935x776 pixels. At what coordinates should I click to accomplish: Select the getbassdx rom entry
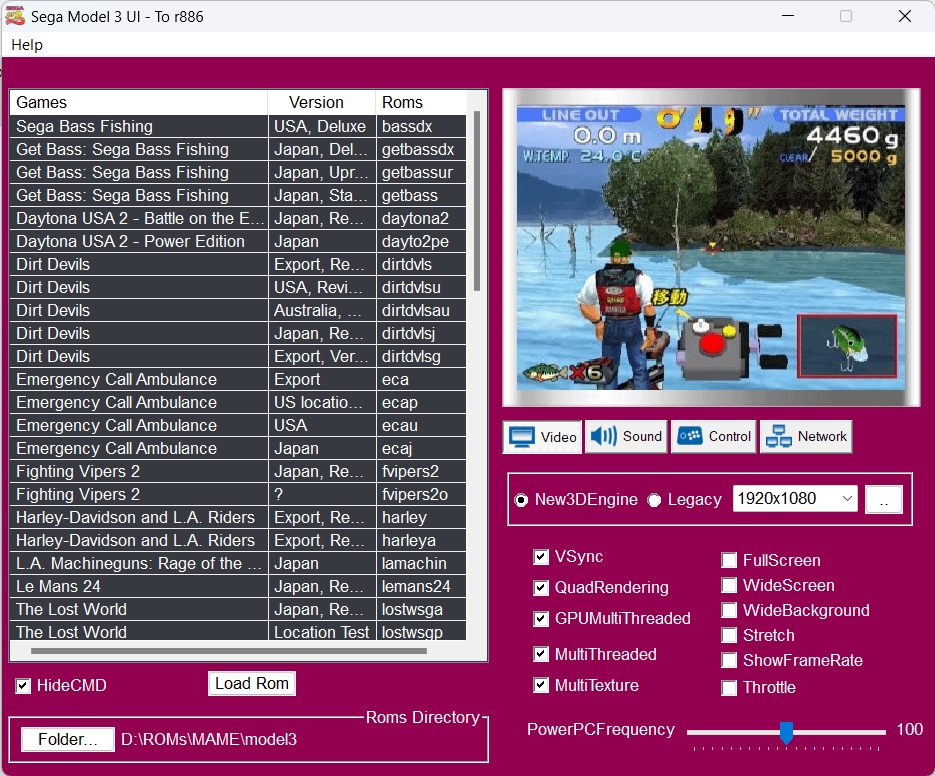tap(238, 150)
